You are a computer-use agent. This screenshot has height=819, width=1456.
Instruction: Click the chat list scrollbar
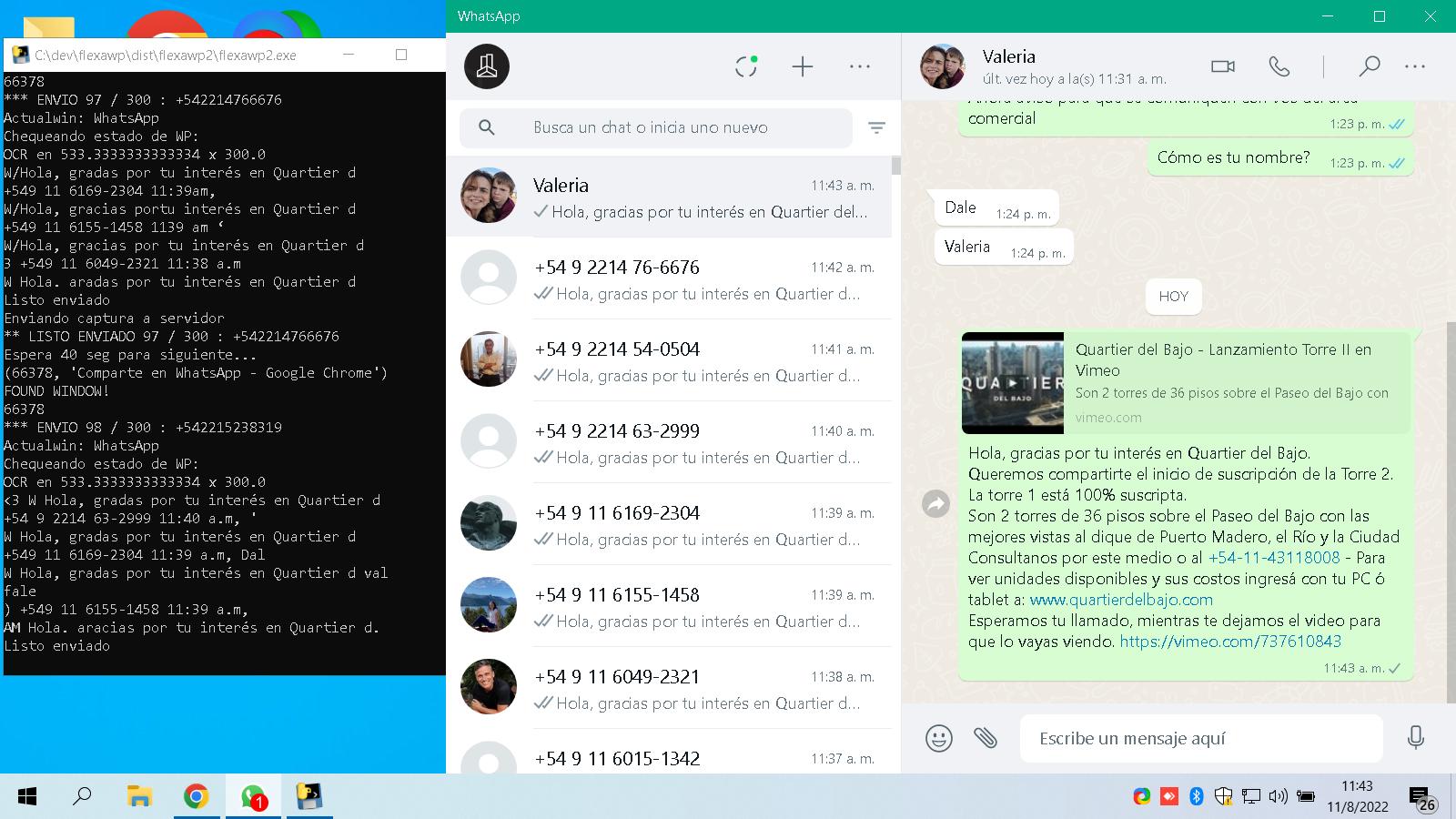click(896, 166)
